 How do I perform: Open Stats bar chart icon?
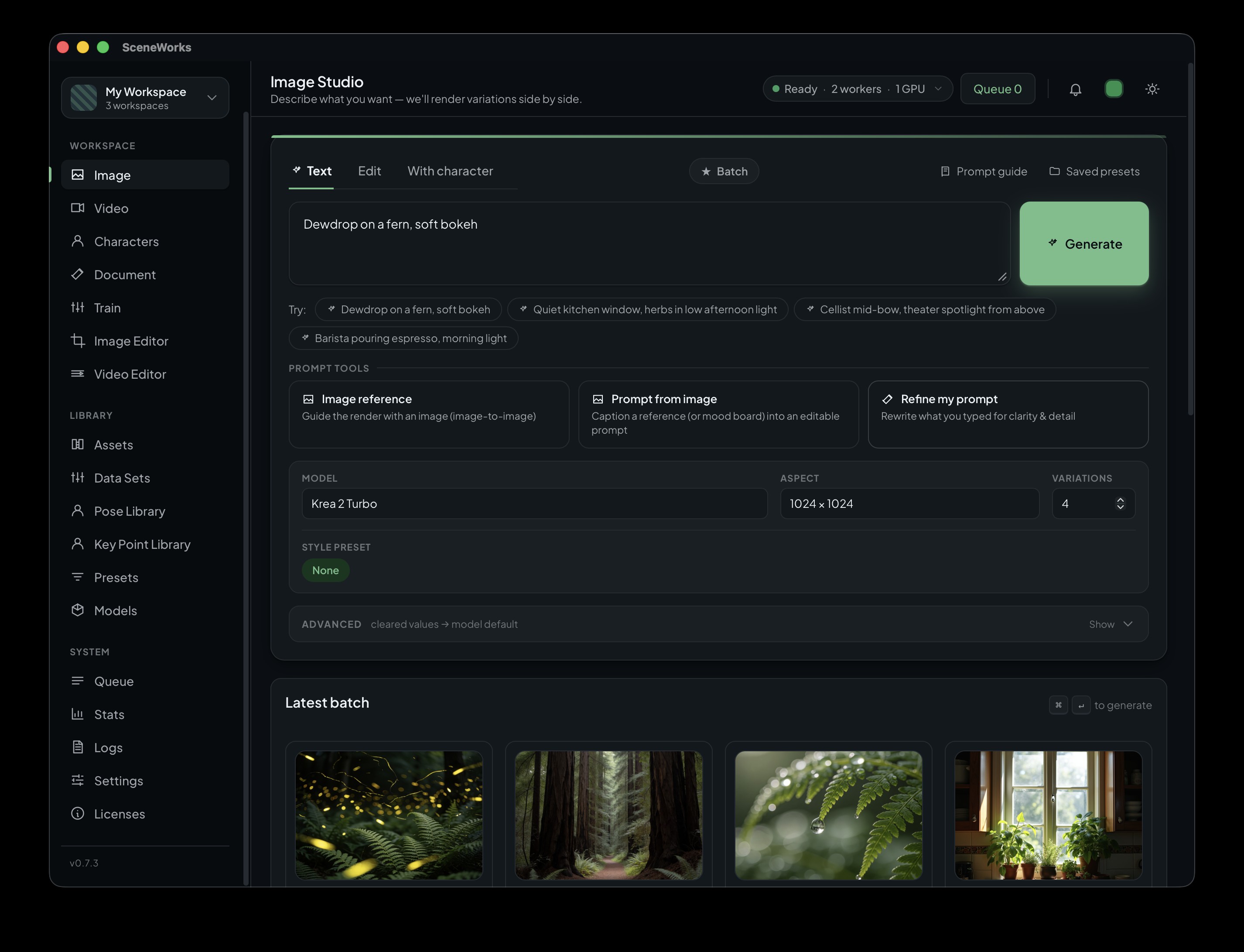pos(78,714)
